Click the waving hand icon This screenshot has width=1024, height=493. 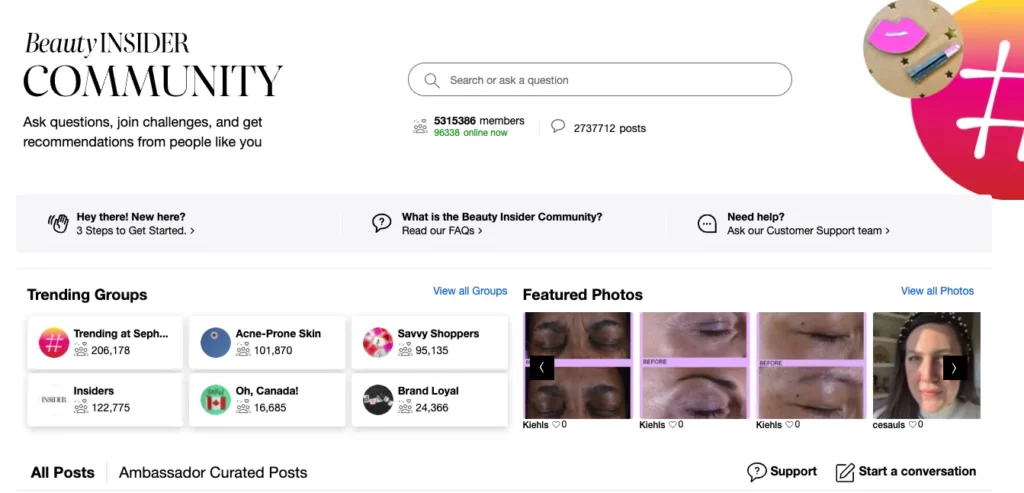58,223
